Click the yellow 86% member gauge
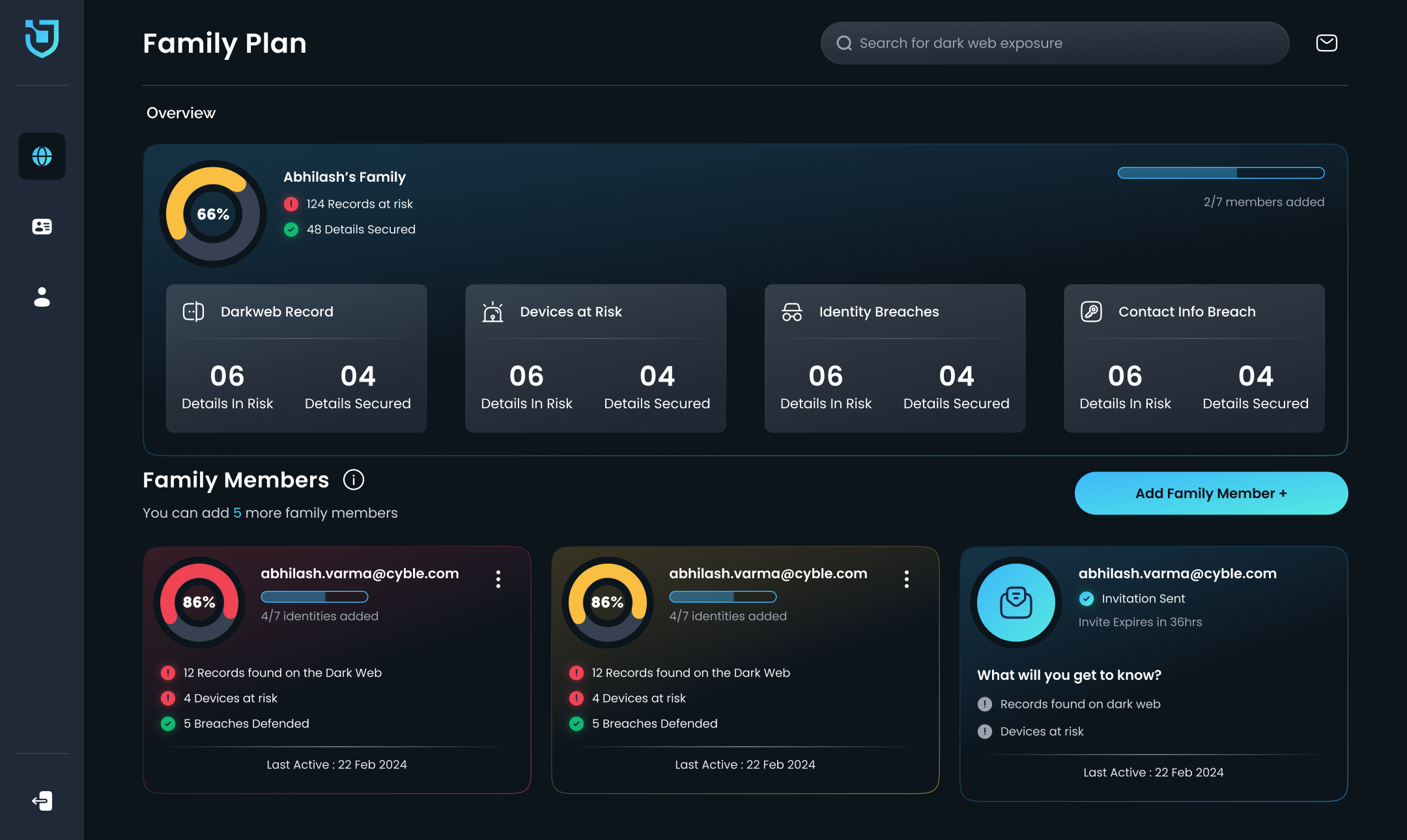The width and height of the screenshot is (1407, 840). pyautogui.click(x=608, y=602)
